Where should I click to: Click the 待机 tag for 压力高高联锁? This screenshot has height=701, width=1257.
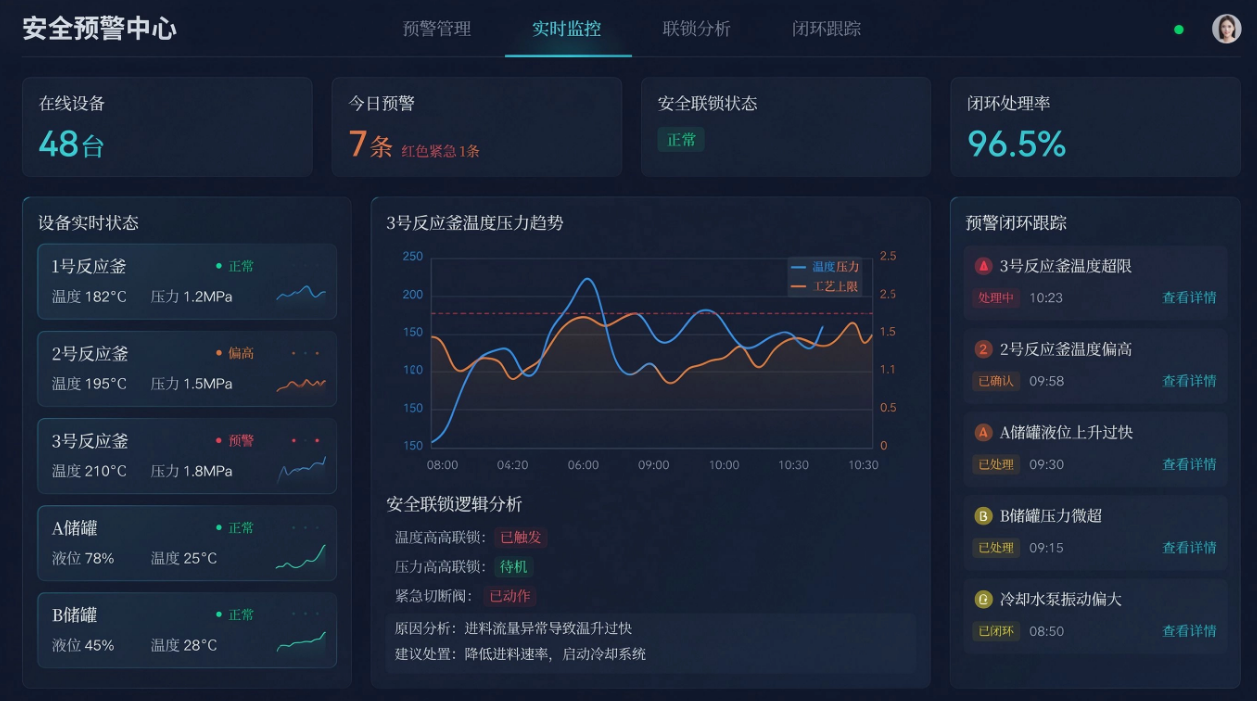pos(513,567)
